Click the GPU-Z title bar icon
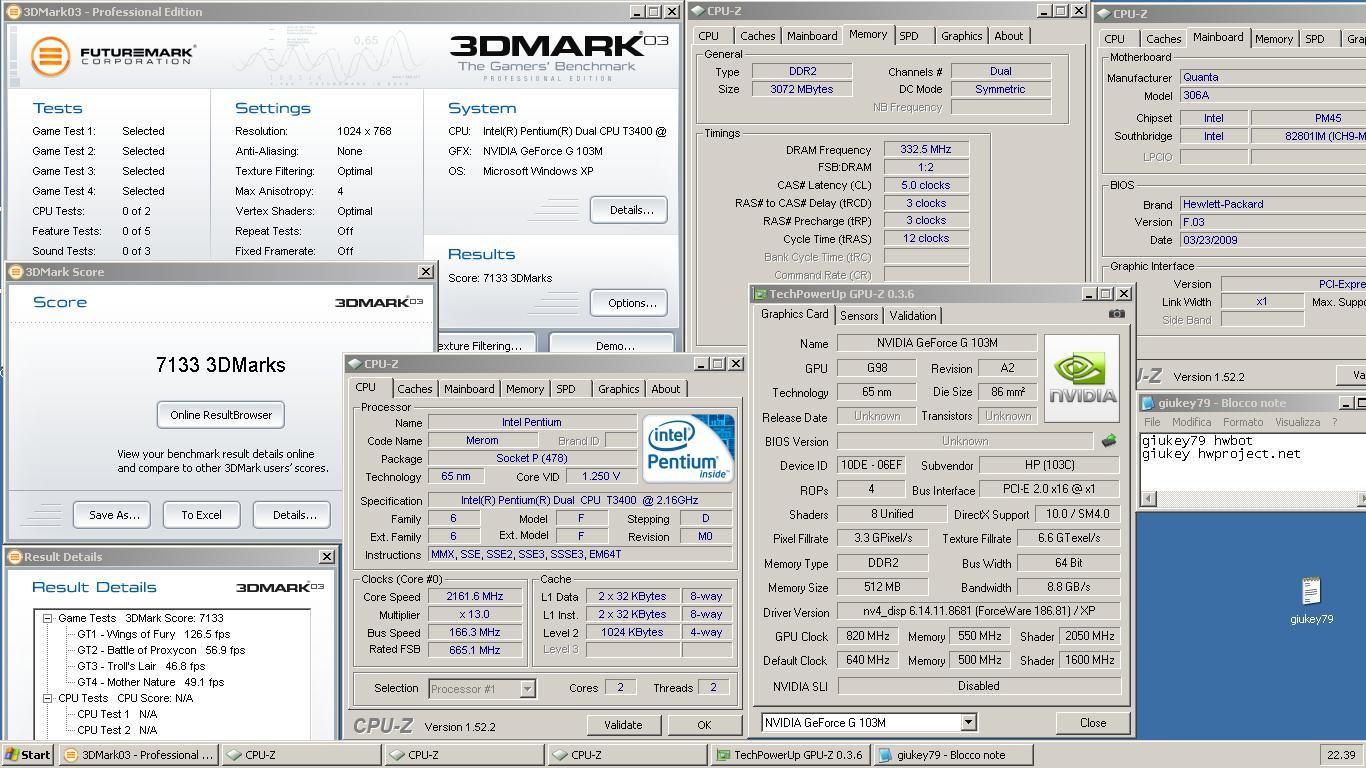Image resolution: width=1366 pixels, height=768 pixels. (760, 294)
